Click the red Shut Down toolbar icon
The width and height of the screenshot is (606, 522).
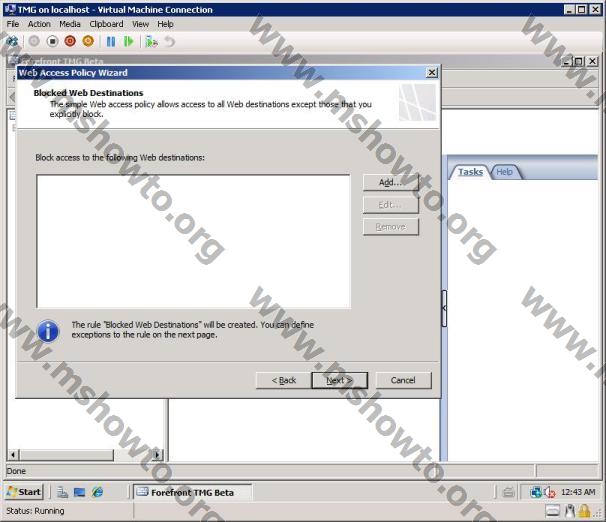70,41
